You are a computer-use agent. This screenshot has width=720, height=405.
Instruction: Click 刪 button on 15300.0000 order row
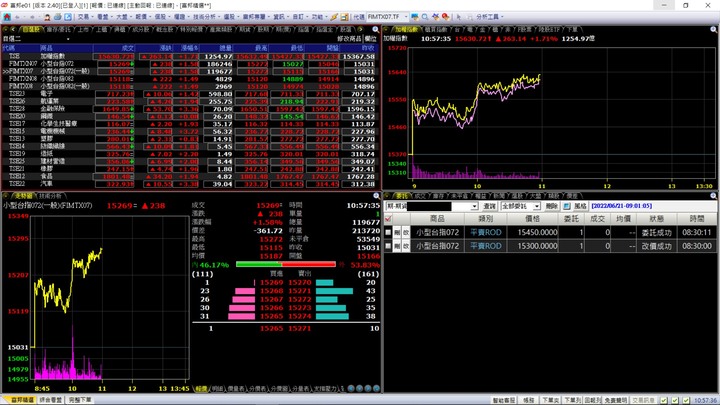tap(397, 246)
